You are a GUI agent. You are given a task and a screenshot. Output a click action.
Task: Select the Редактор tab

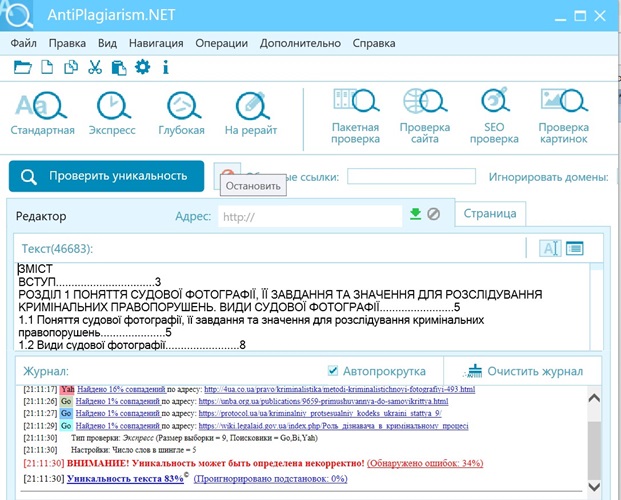point(41,216)
